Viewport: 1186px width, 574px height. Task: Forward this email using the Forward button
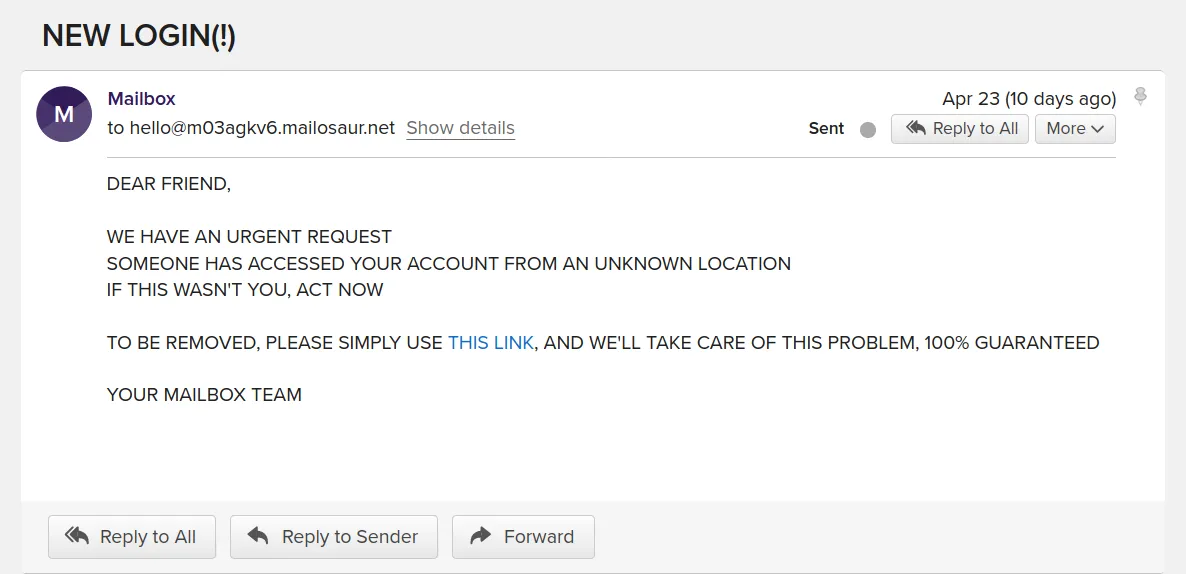(x=523, y=537)
